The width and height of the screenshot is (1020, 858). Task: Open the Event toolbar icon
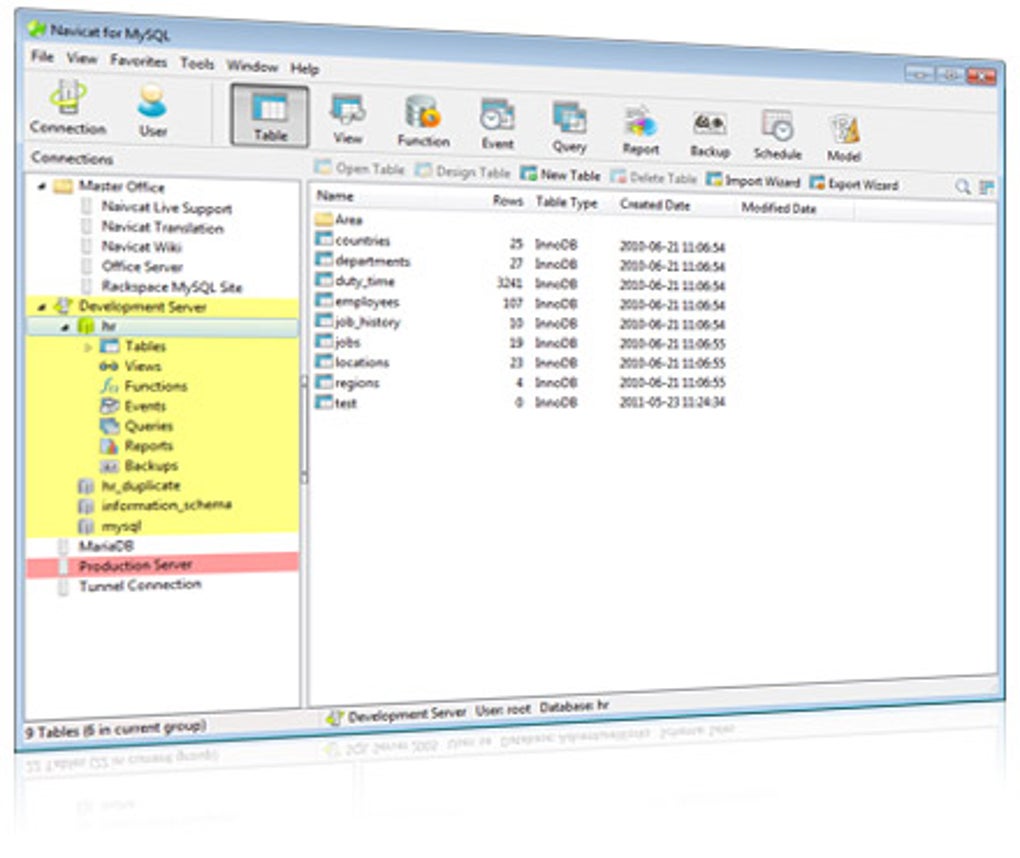pyautogui.click(x=498, y=124)
